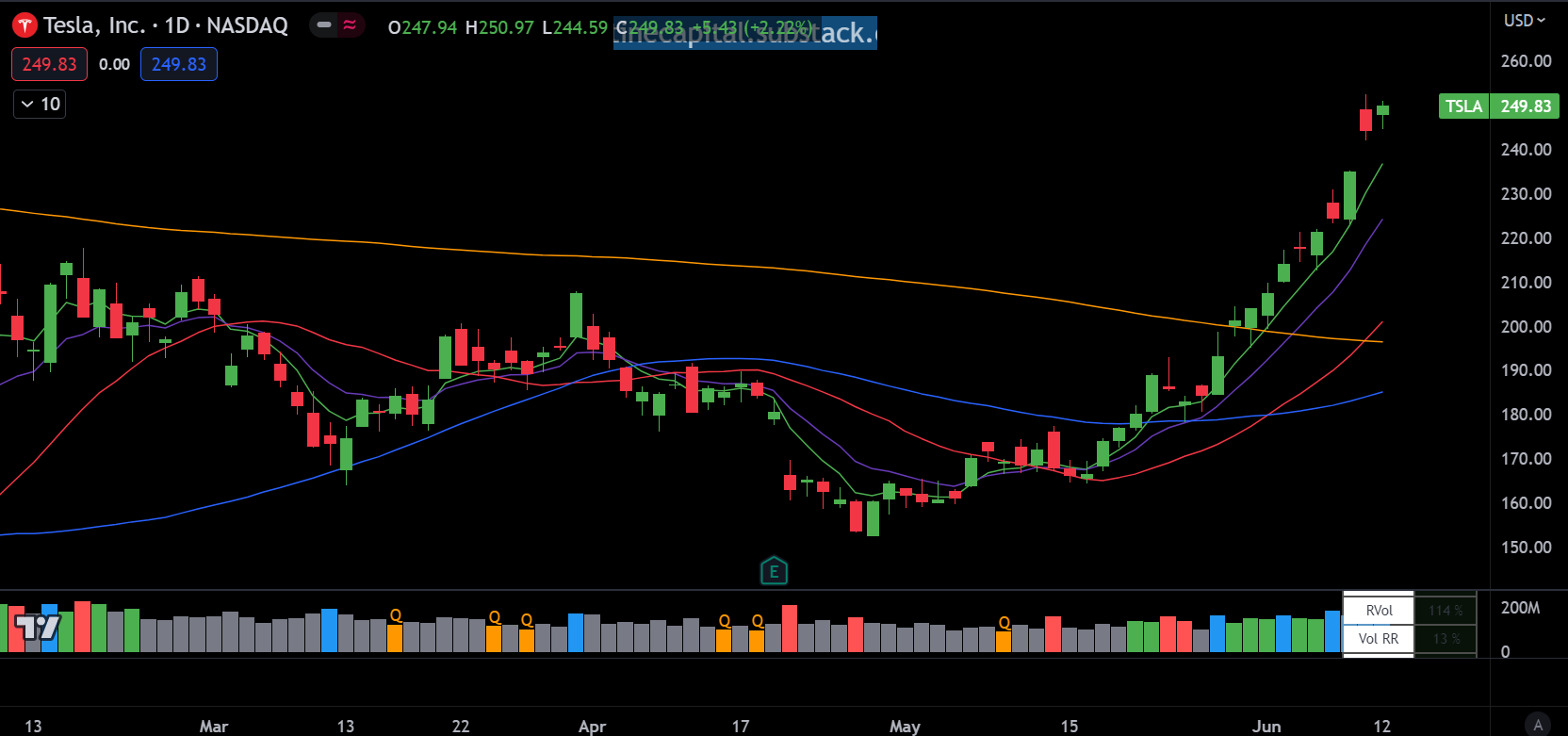Click the TradingView logo in volume pane
This screenshot has height=736, width=1568.
(x=38, y=627)
